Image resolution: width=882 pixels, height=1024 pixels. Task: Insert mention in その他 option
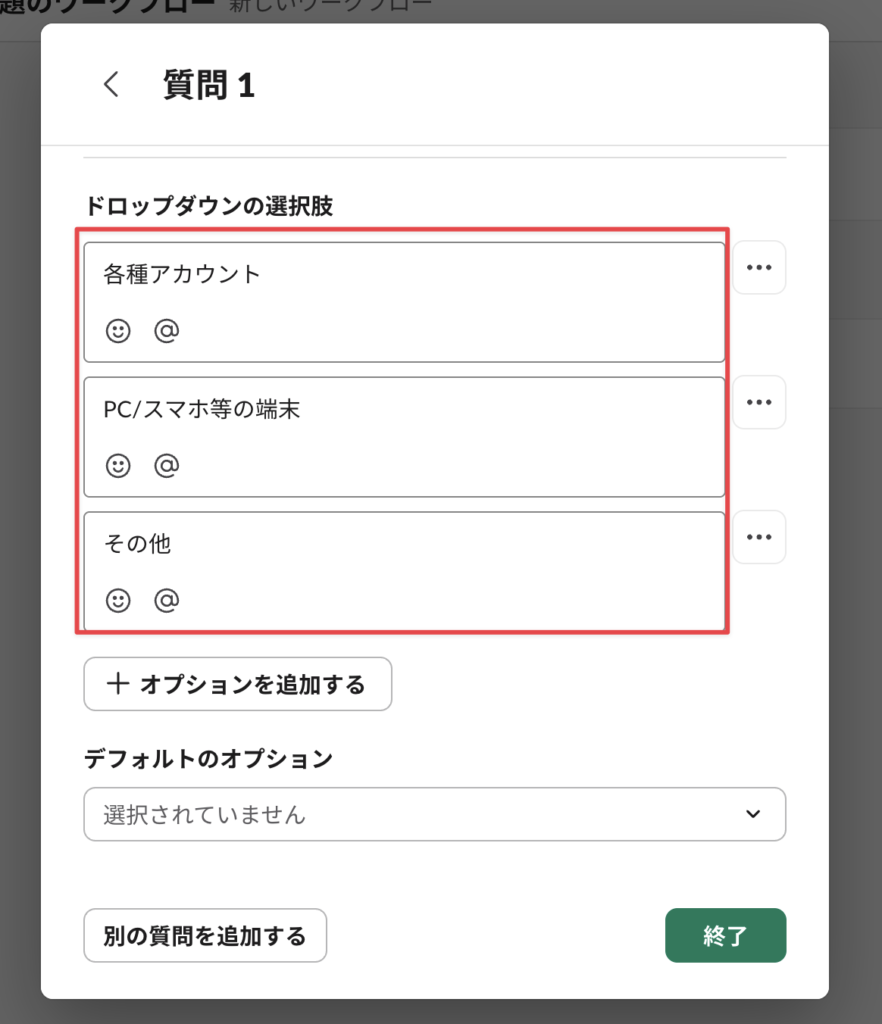click(166, 600)
